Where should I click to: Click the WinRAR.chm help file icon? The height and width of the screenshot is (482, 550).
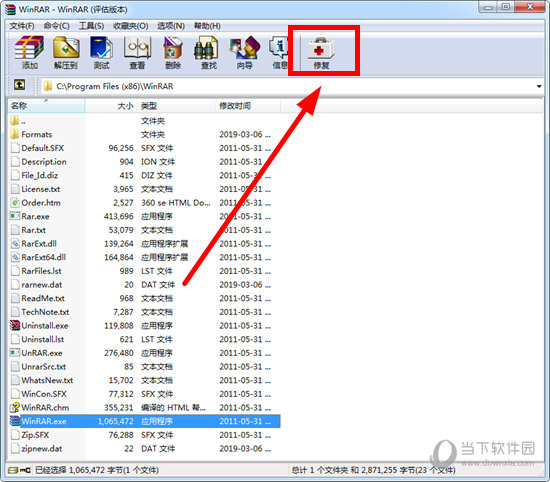pos(15,408)
